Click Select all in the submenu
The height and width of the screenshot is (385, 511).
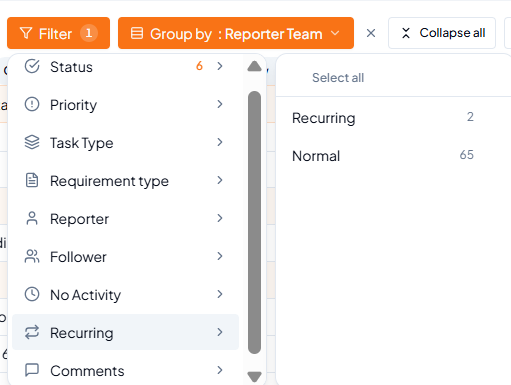tap(338, 78)
